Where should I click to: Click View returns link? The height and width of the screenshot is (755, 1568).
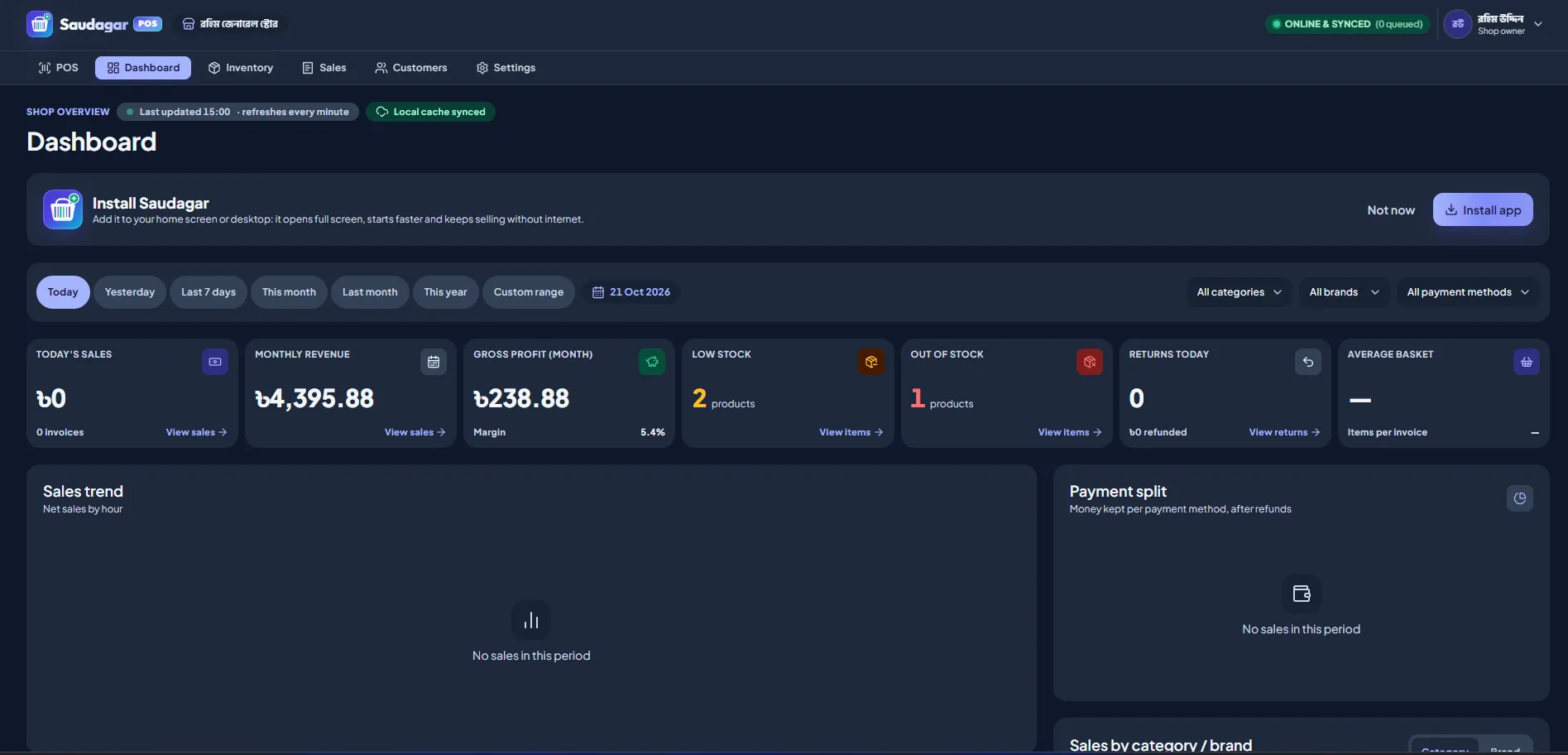pyautogui.click(x=1285, y=432)
